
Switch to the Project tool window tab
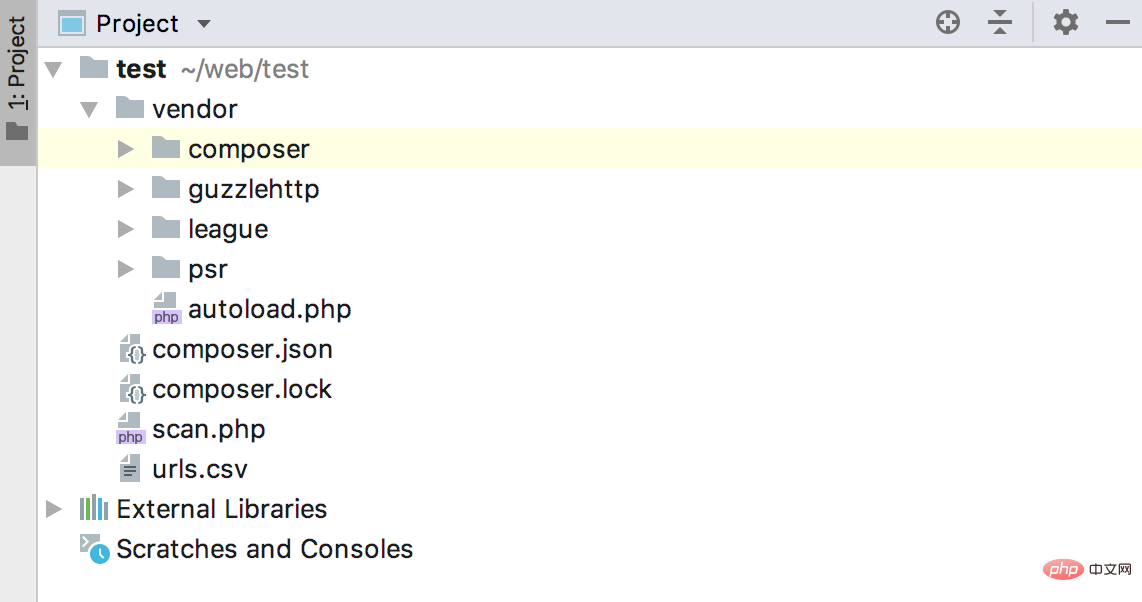tap(16, 60)
